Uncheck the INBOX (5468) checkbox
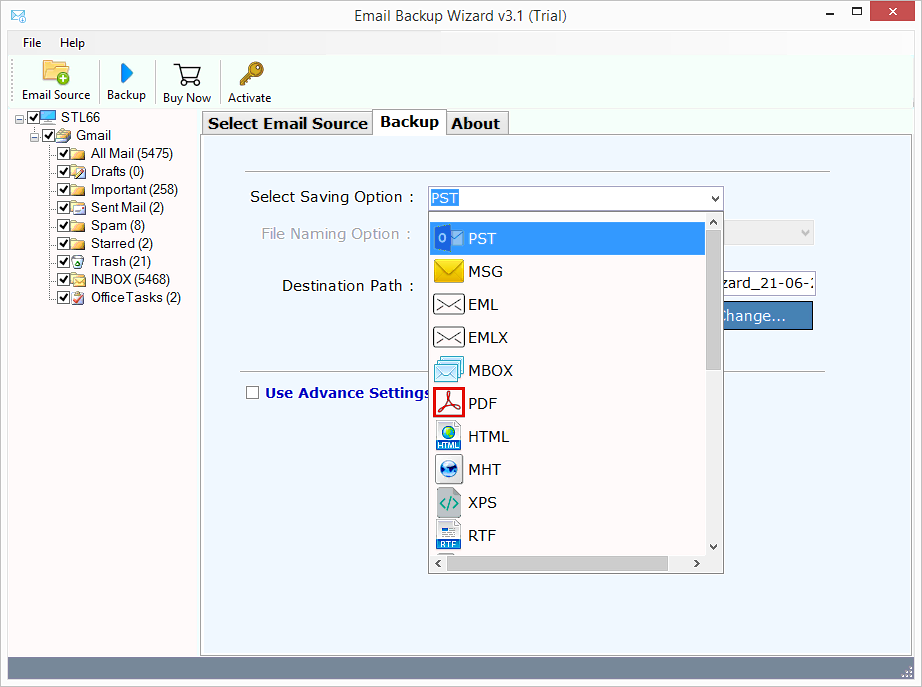The image size is (922, 687). [x=64, y=279]
